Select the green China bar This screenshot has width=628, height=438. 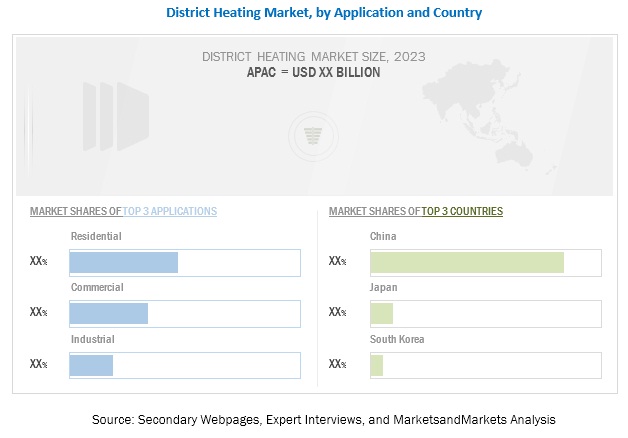point(467,262)
